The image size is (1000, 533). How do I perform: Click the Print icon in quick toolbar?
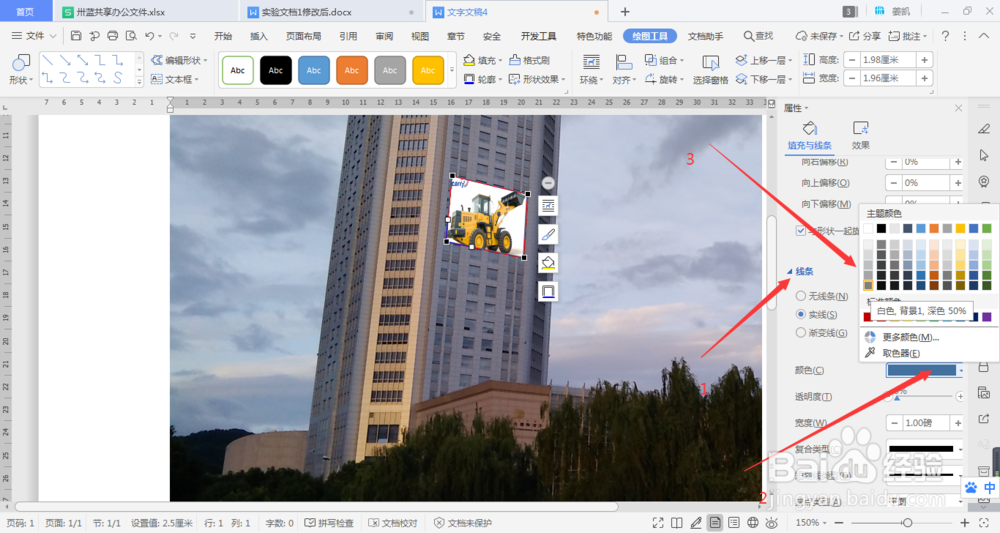tap(113, 36)
